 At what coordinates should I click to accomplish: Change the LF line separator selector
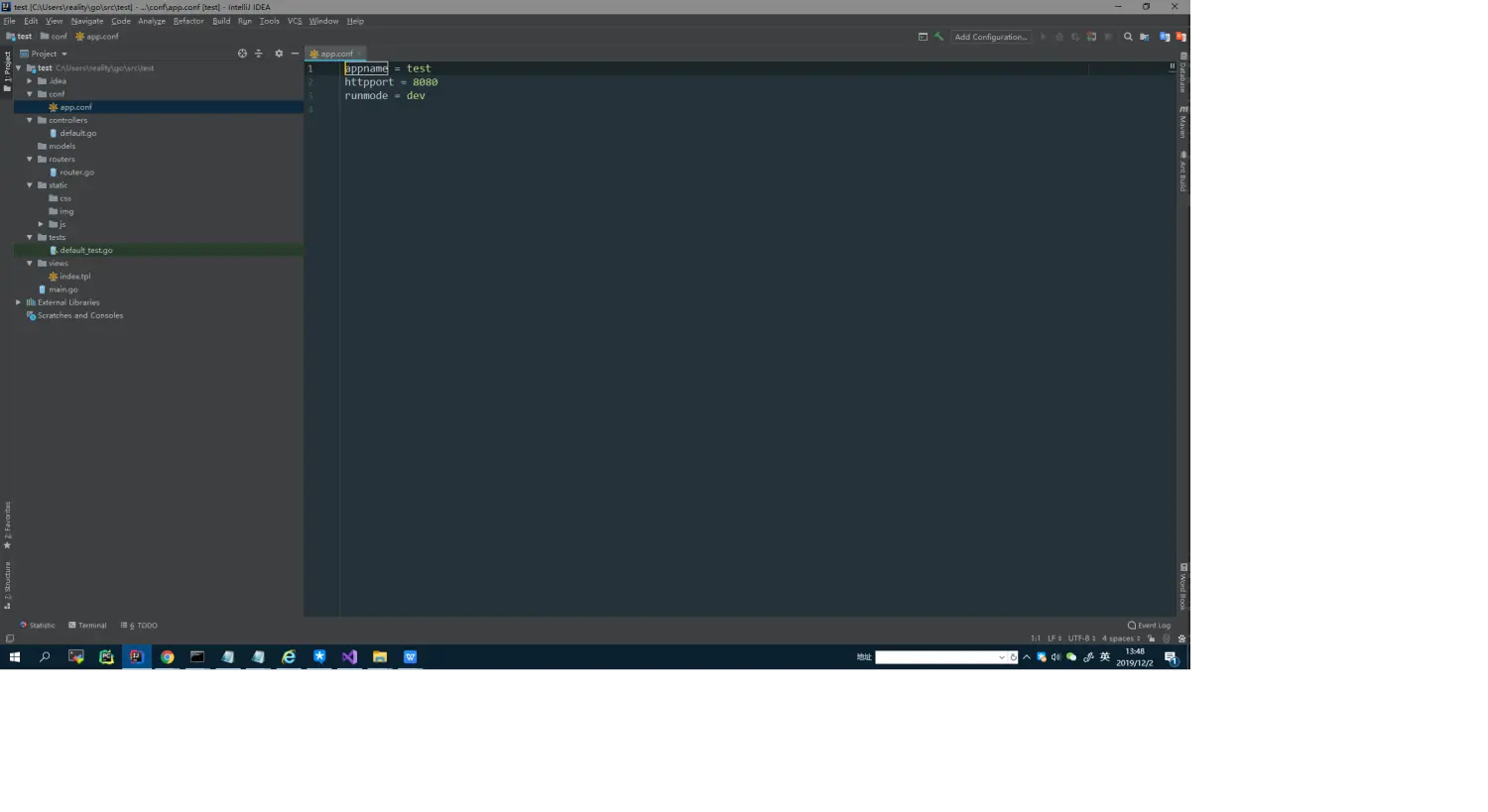pos(1054,638)
